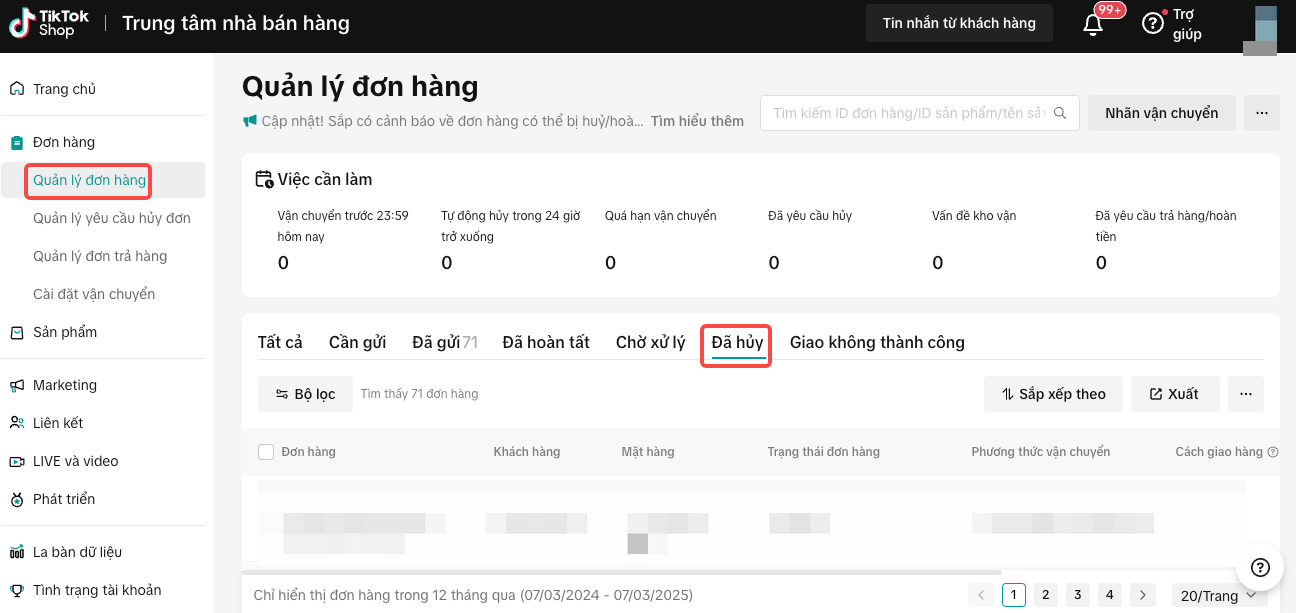Click the Trợ giúp question mark icon
The image size is (1296, 613).
[1154, 22]
